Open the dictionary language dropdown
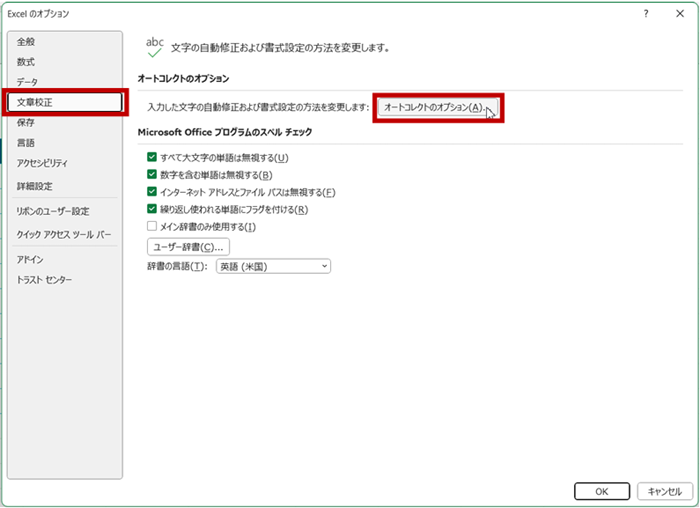Screen dimensions: 700x508 coord(273,266)
